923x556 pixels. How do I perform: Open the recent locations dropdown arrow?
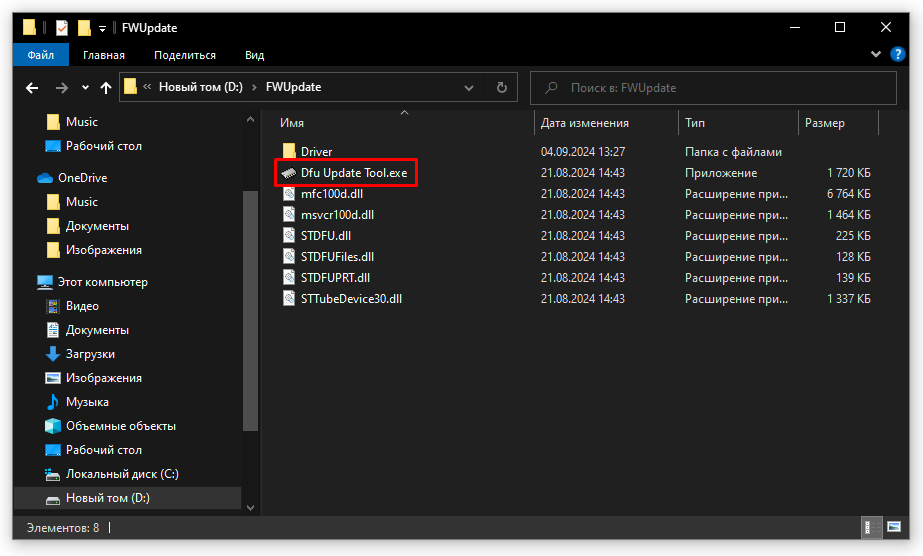coord(85,88)
